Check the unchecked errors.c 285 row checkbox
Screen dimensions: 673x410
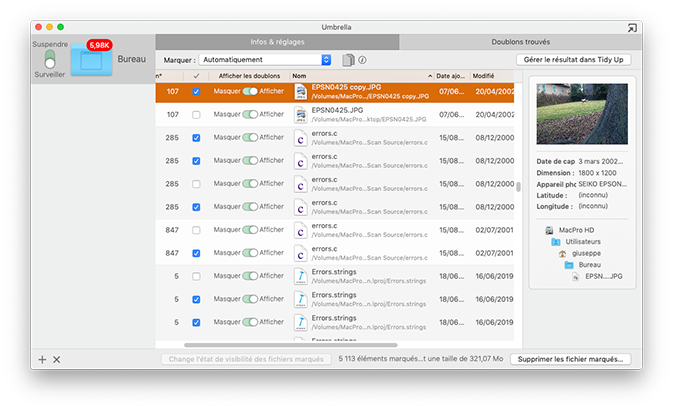click(196, 184)
